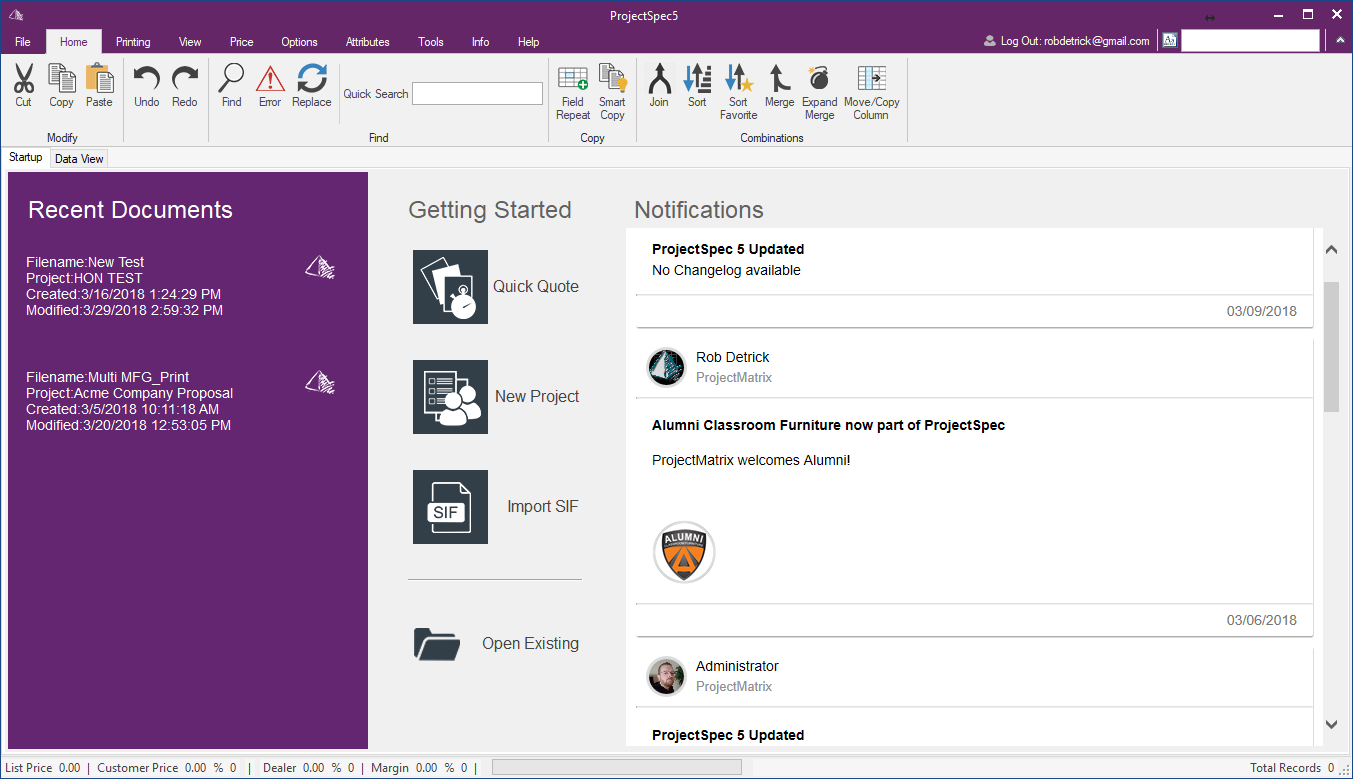Click the Import SIF label
The image size is (1353, 779).
(x=543, y=506)
